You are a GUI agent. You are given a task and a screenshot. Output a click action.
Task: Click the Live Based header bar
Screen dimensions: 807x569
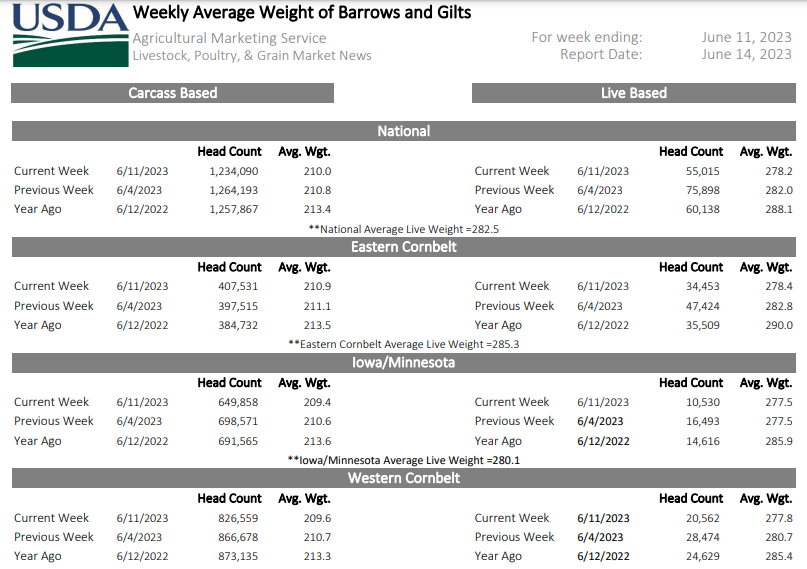[633, 93]
